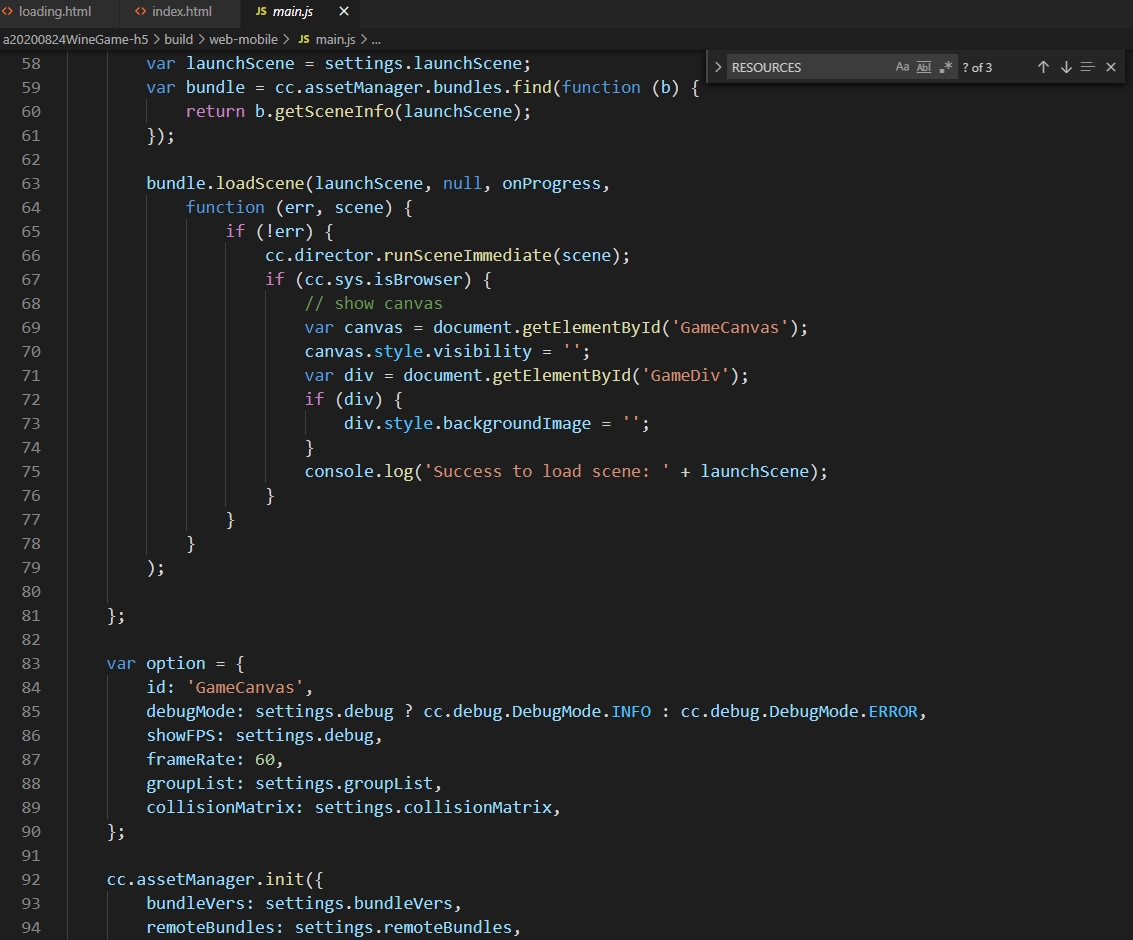Click 'getSceneInfo' on line 60

point(334,112)
